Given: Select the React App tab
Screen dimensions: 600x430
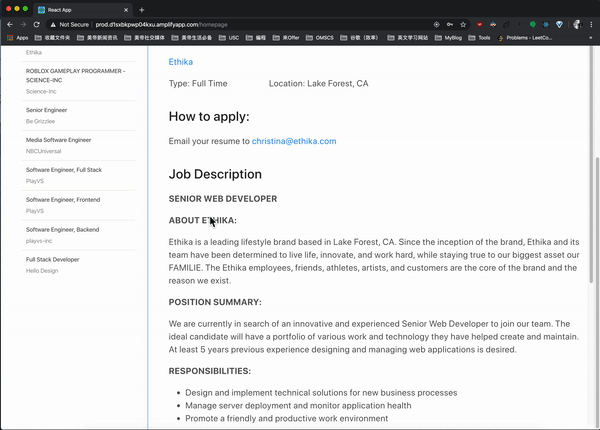Looking at the screenshot, I should [83, 10].
